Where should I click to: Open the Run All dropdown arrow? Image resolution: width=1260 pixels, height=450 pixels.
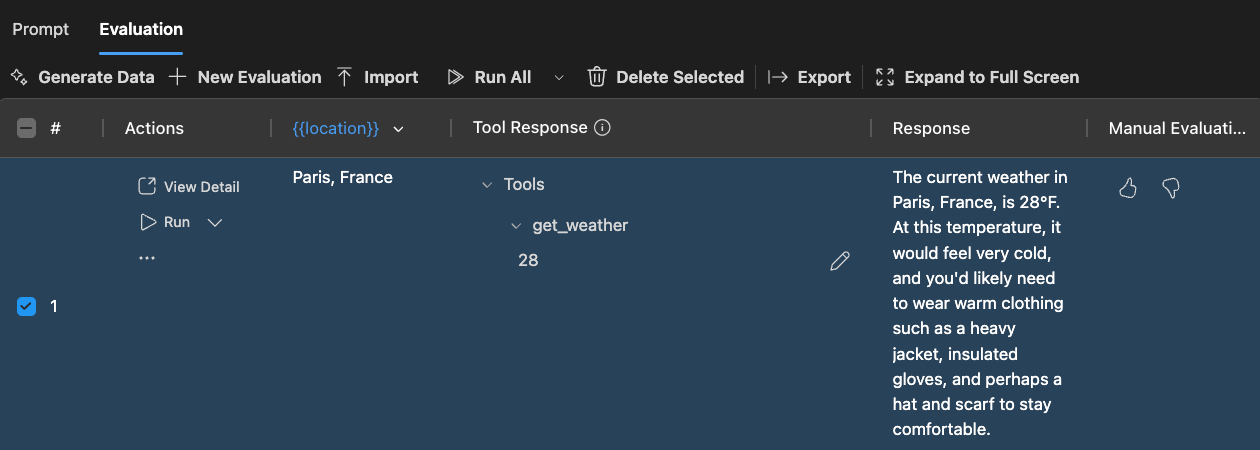click(x=559, y=77)
